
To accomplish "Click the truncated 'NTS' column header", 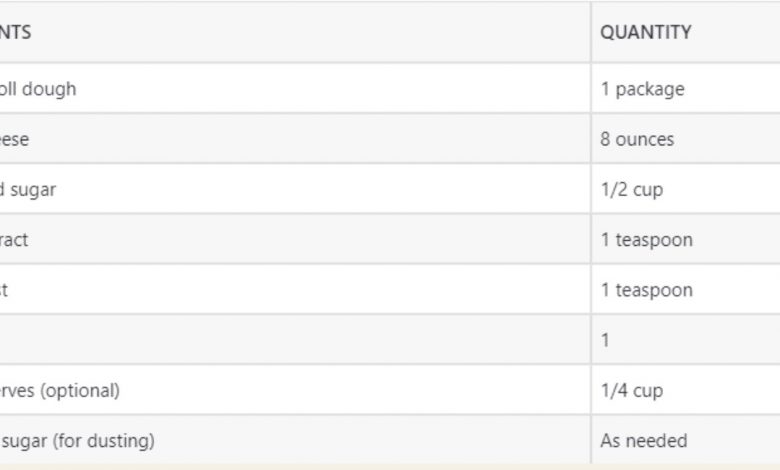I will point(16,32).
